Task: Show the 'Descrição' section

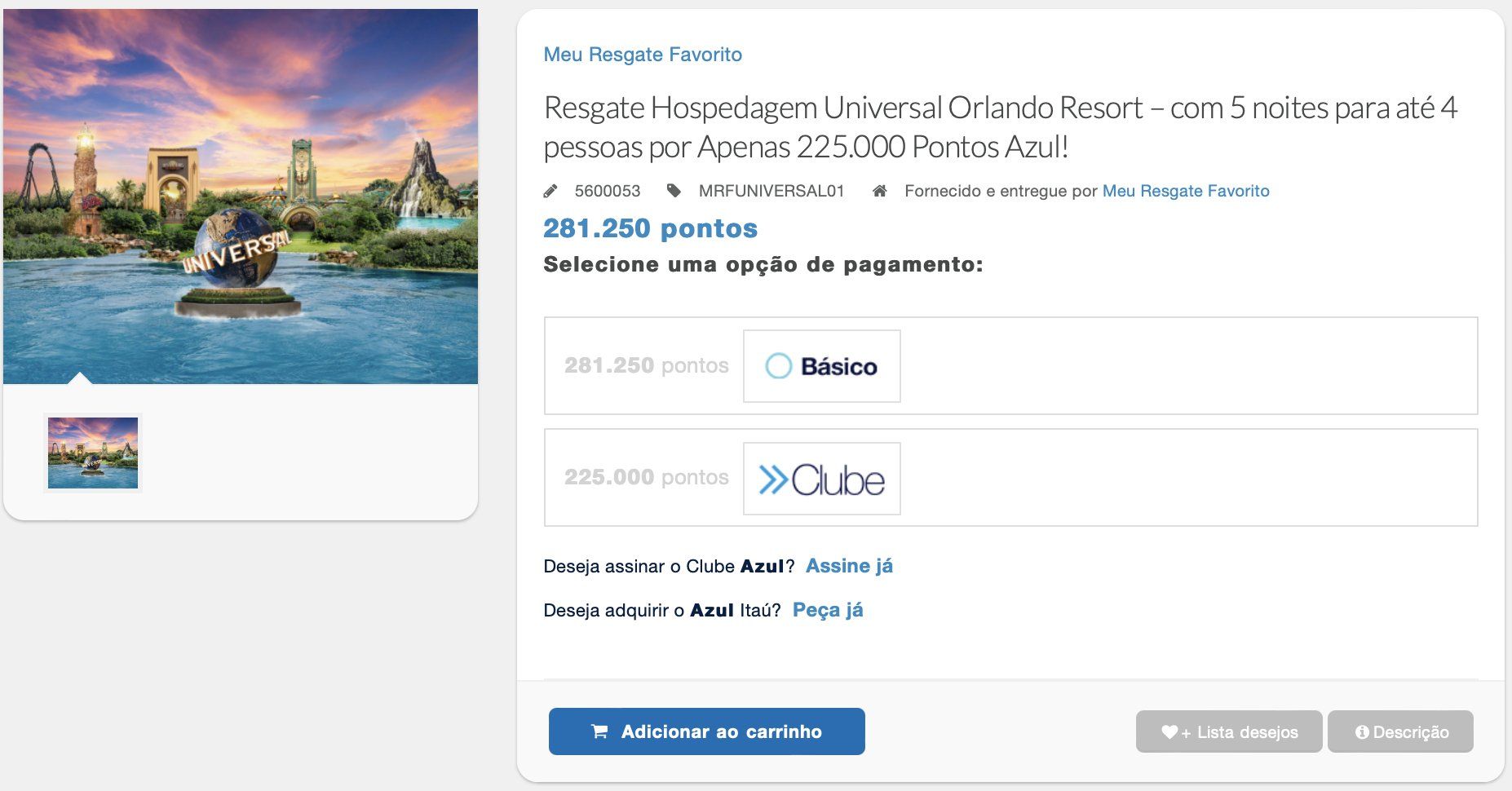Action: click(x=1400, y=732)
